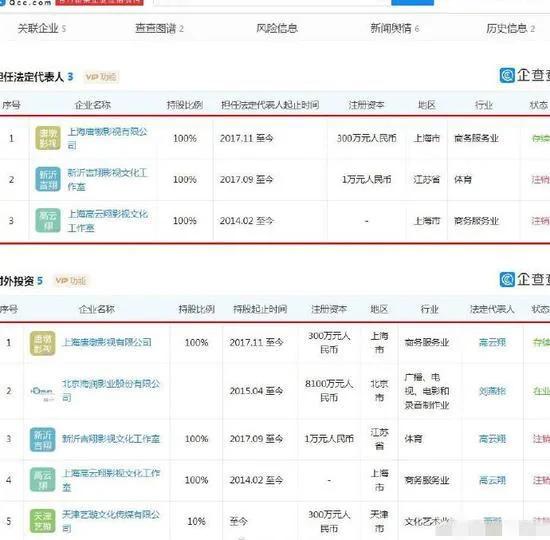The width and height of the screenshot is (550, 540).
Task: Click the 刘燕铭 legal representative link
Action: [492, 391]
